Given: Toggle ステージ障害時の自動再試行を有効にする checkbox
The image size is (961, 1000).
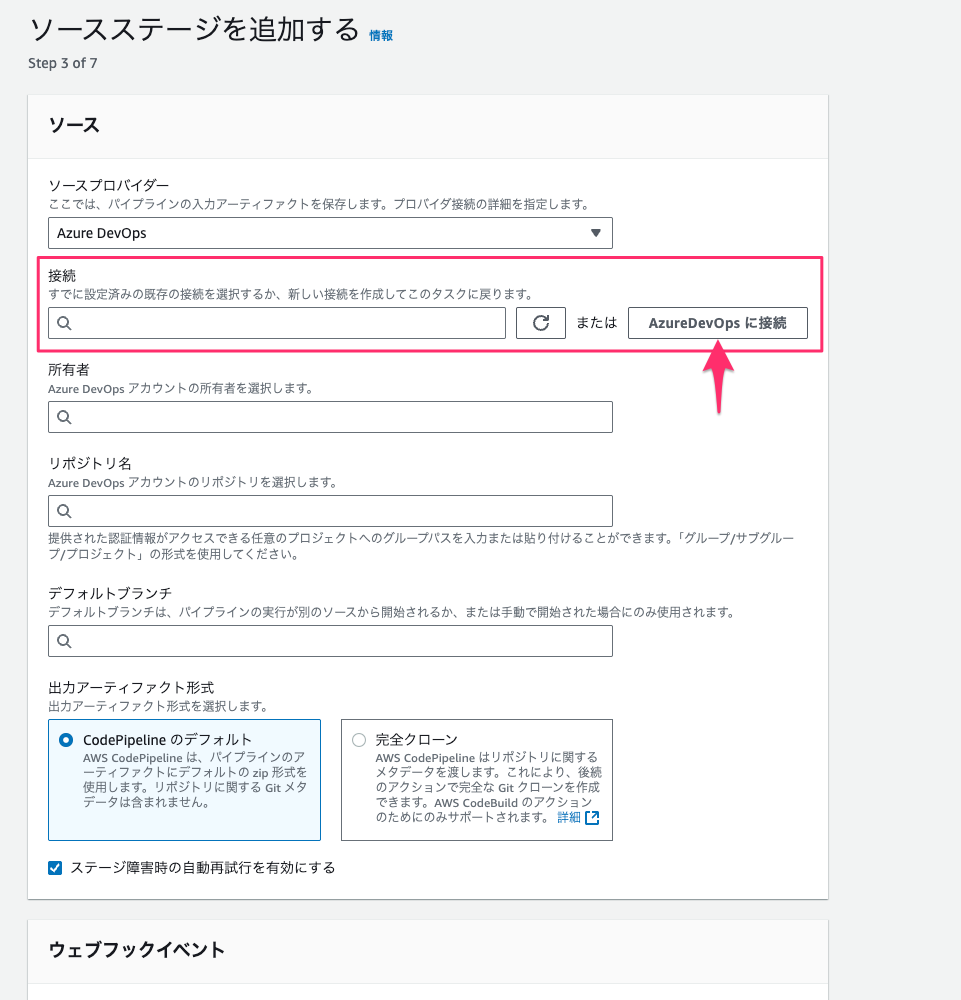Looking at the screenshot, I should [55, 868].
